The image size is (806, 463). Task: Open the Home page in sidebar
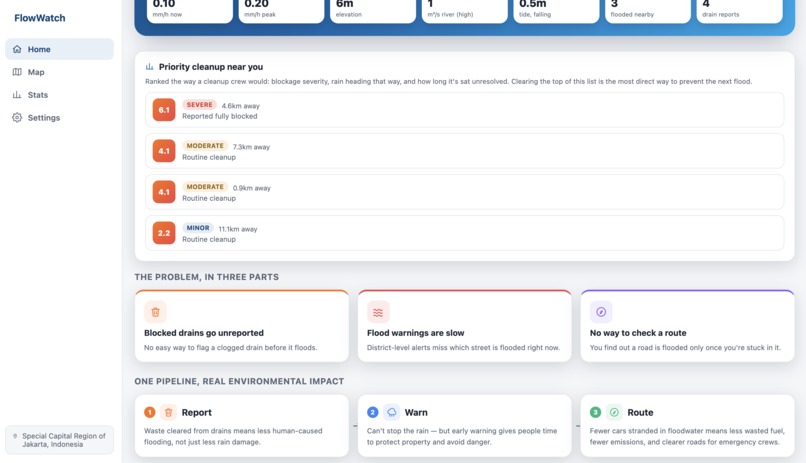(59, 49)
